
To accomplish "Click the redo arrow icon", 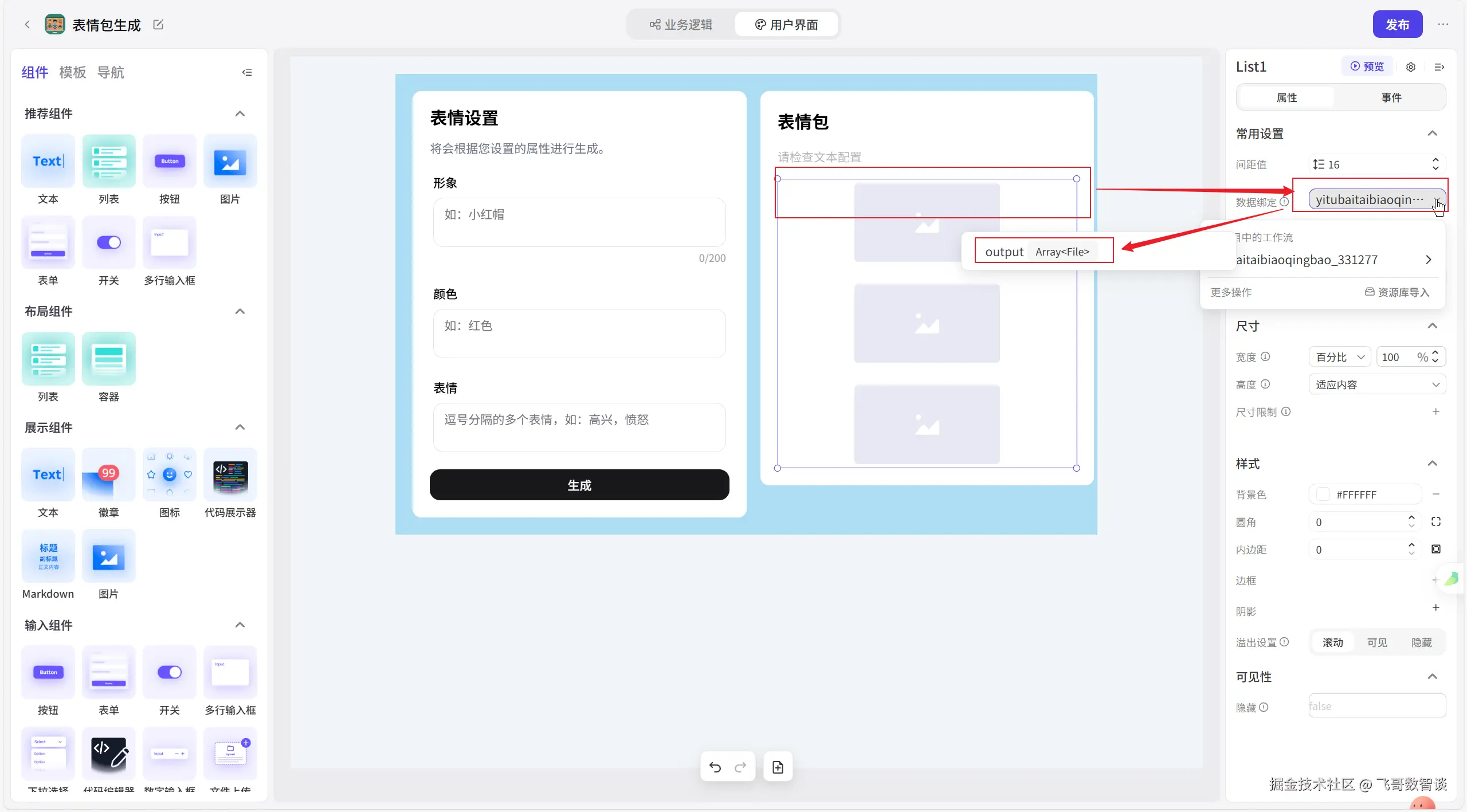I will 740,767.
